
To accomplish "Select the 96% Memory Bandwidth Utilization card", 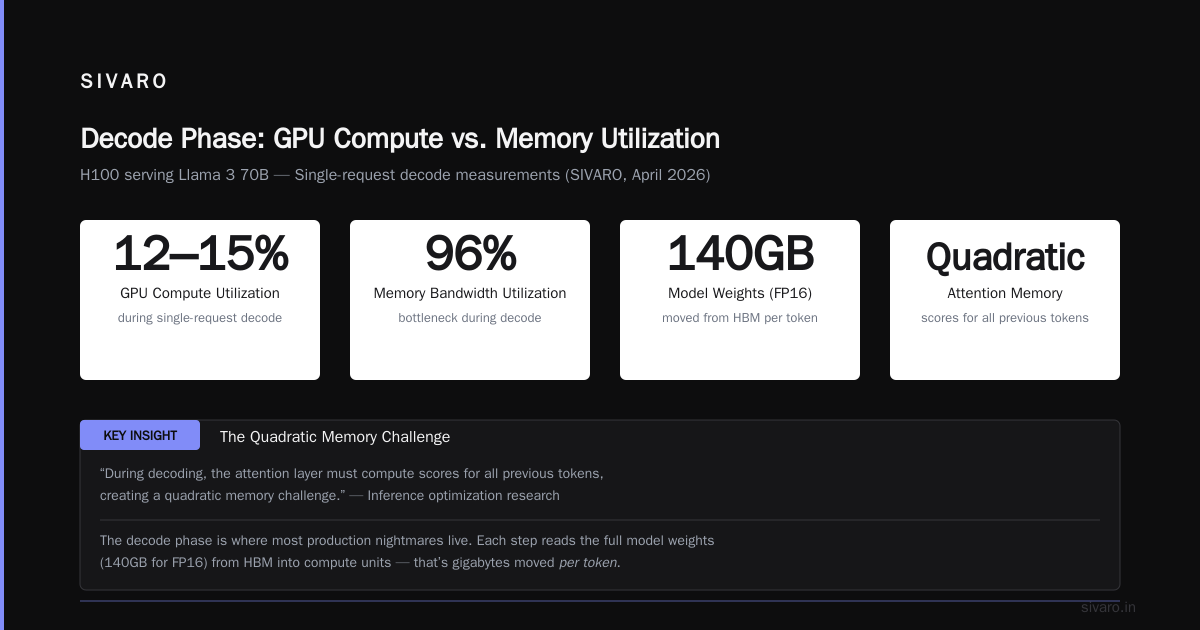I will pyautogui.click(x=470, y=300).
